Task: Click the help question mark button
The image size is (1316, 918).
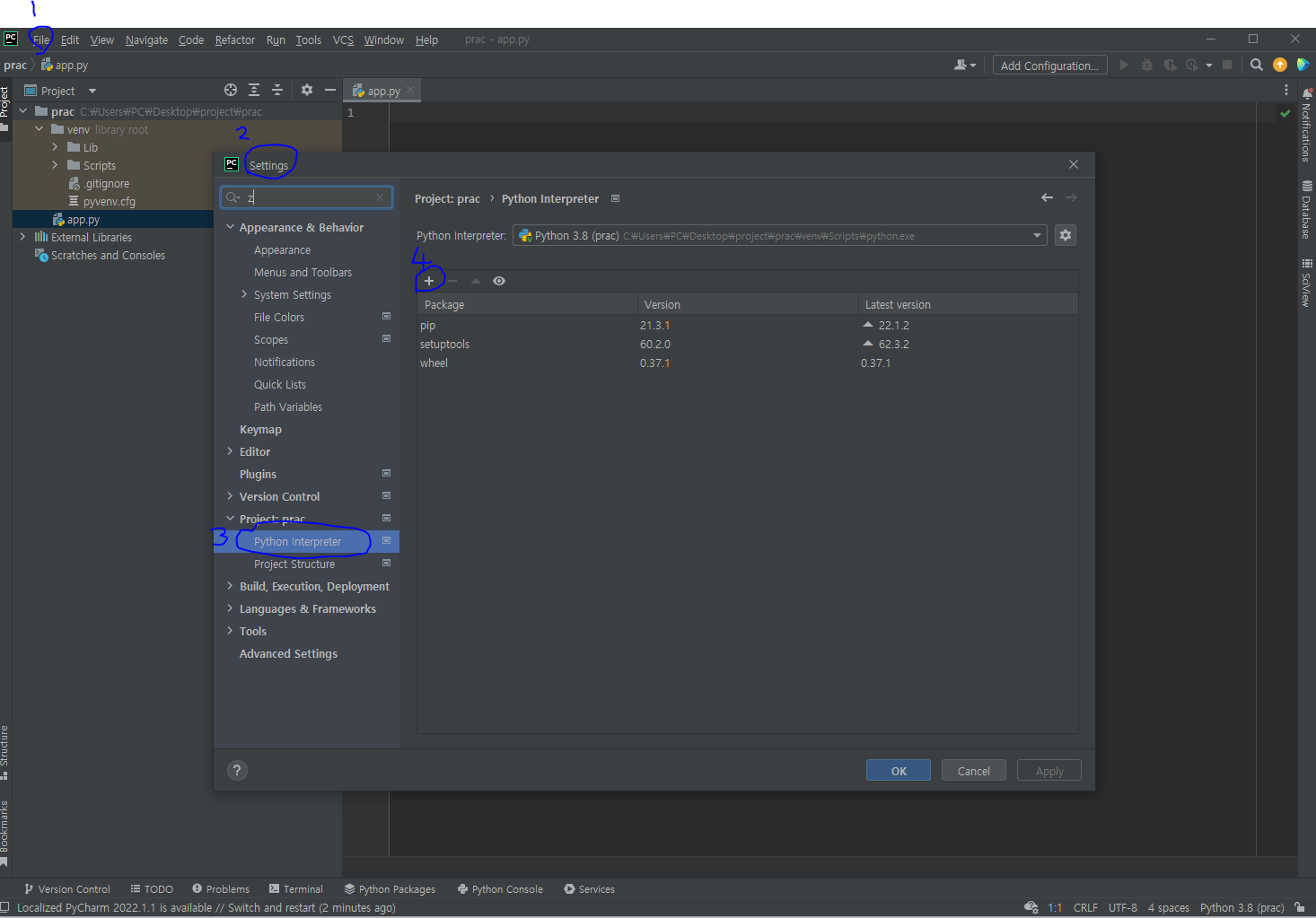Action: coord(237,770)
